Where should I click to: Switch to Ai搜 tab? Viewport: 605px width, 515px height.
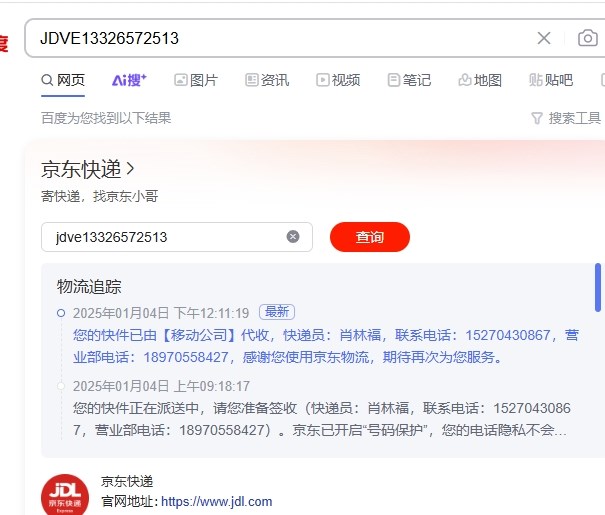pos(129,80)
